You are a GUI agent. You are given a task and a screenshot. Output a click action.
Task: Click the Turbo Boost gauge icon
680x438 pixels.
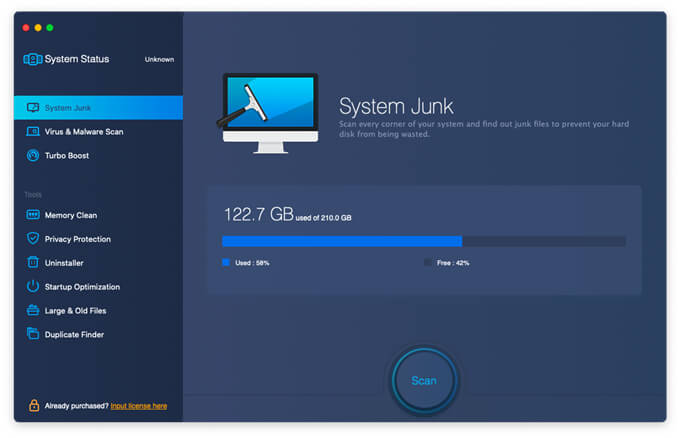click(x=33, y=155)
